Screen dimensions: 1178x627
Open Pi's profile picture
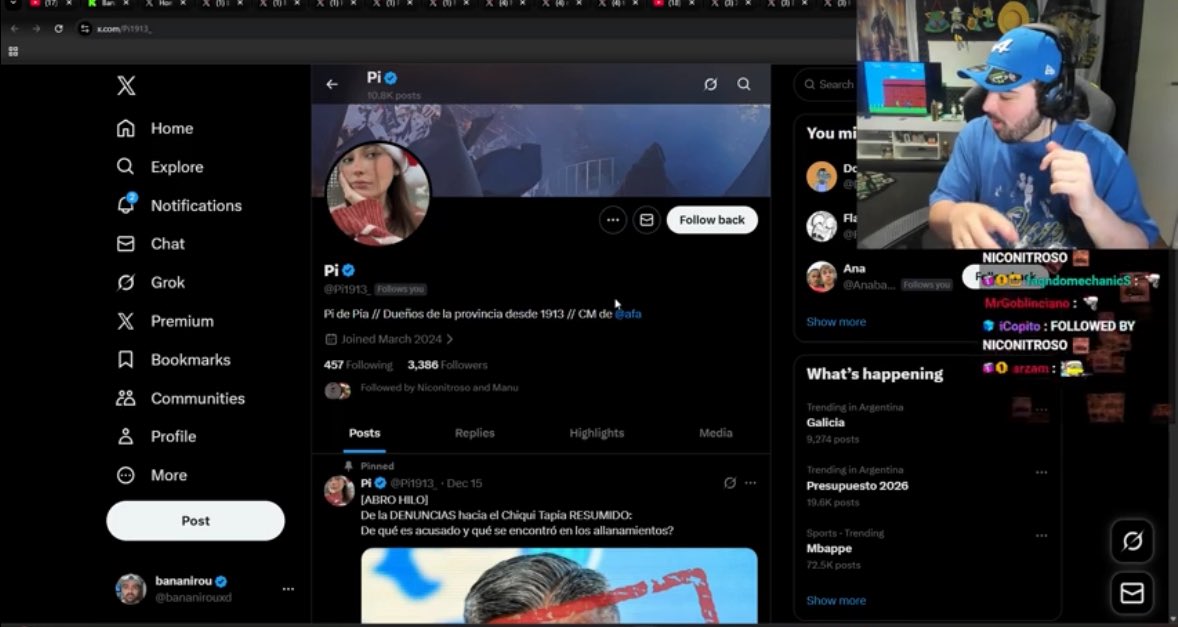click(378, 194)
